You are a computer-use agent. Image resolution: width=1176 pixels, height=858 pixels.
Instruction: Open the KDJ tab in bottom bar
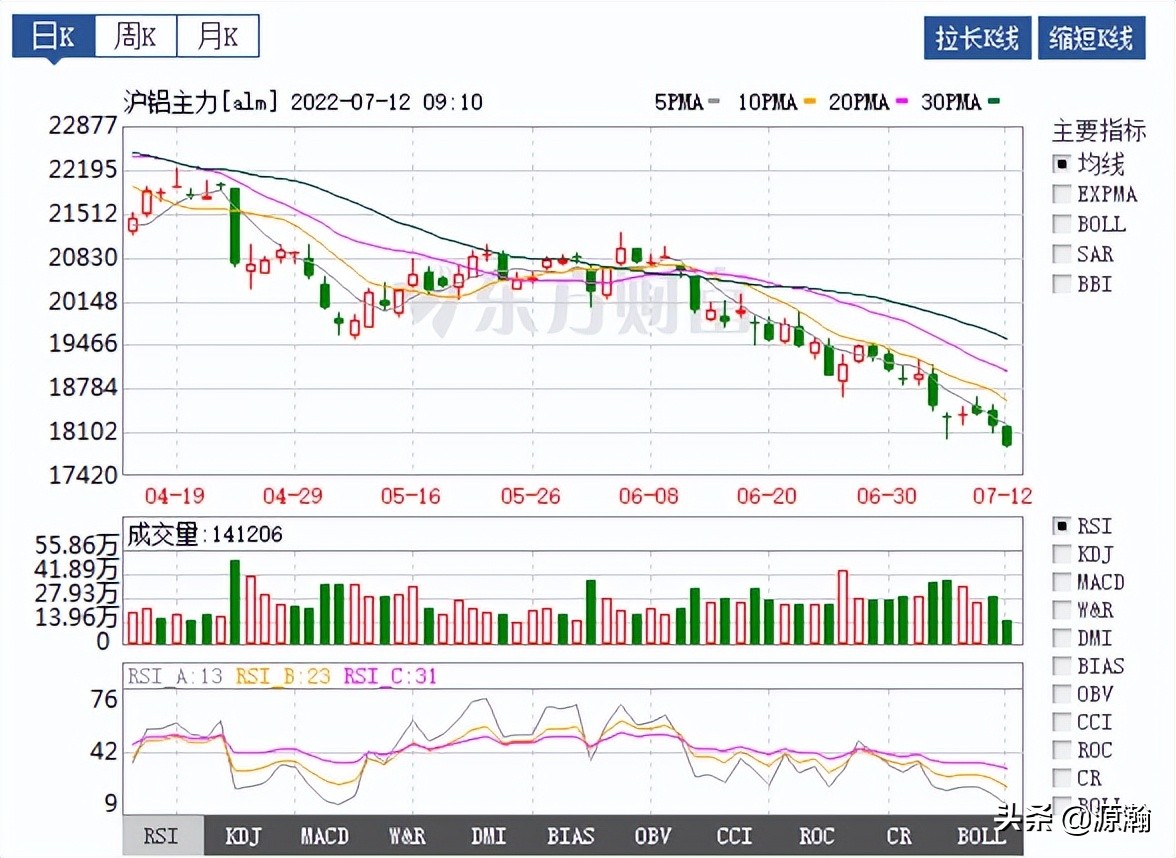[x=244, y=836]
